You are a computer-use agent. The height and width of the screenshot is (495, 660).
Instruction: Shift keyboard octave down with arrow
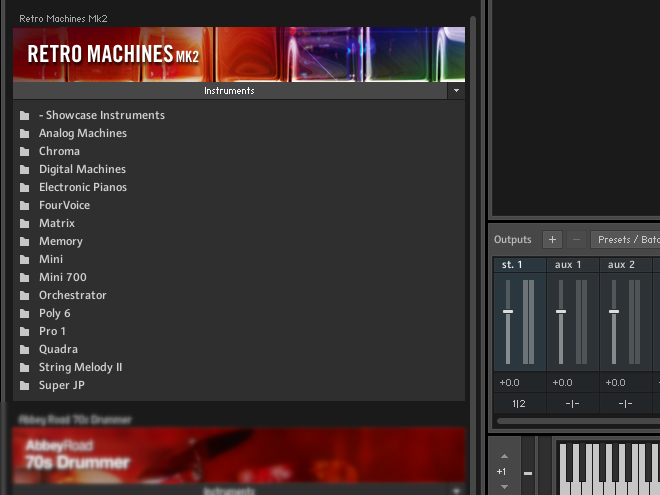(504, 487)
